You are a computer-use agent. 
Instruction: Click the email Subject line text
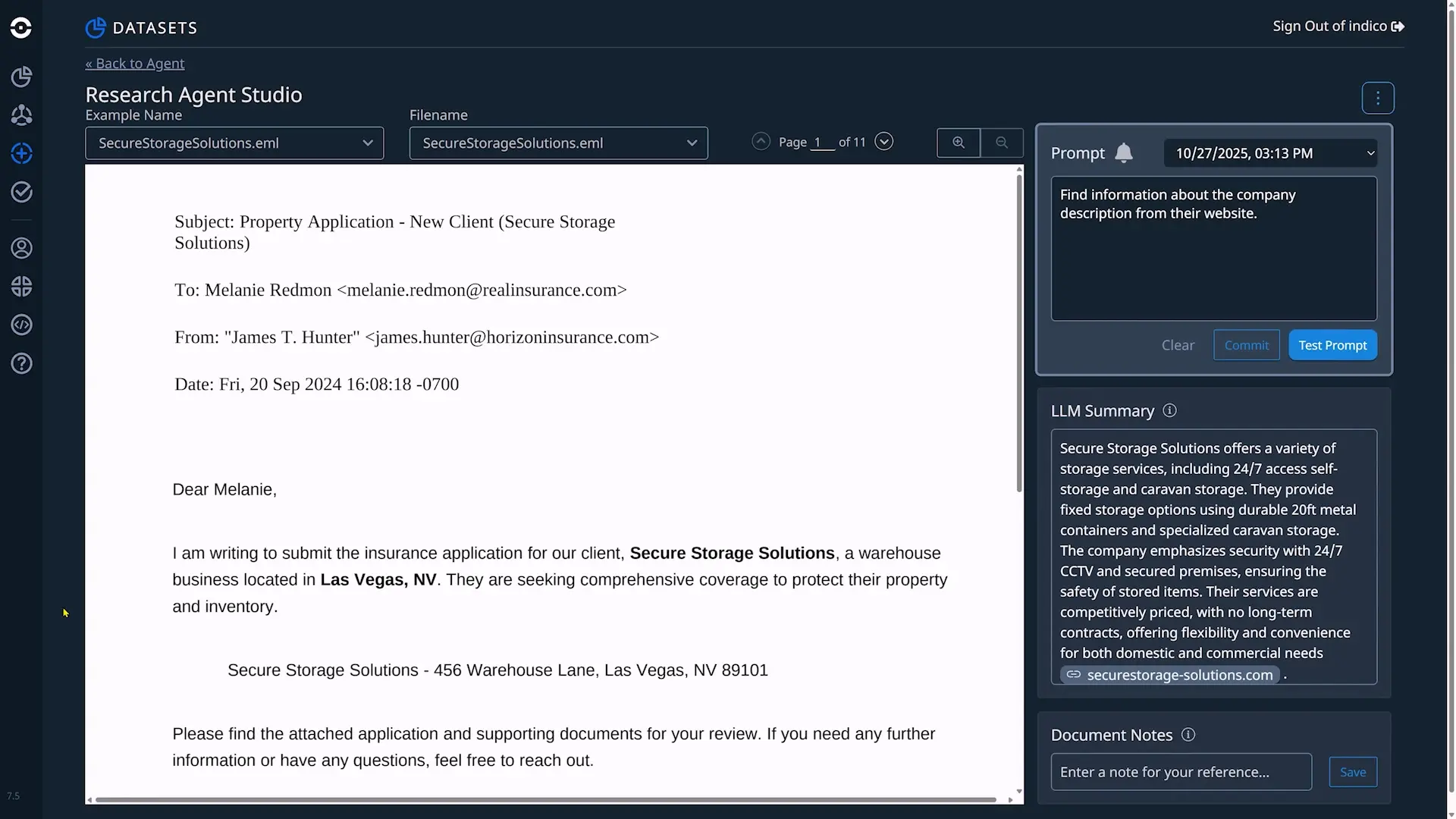394,232
